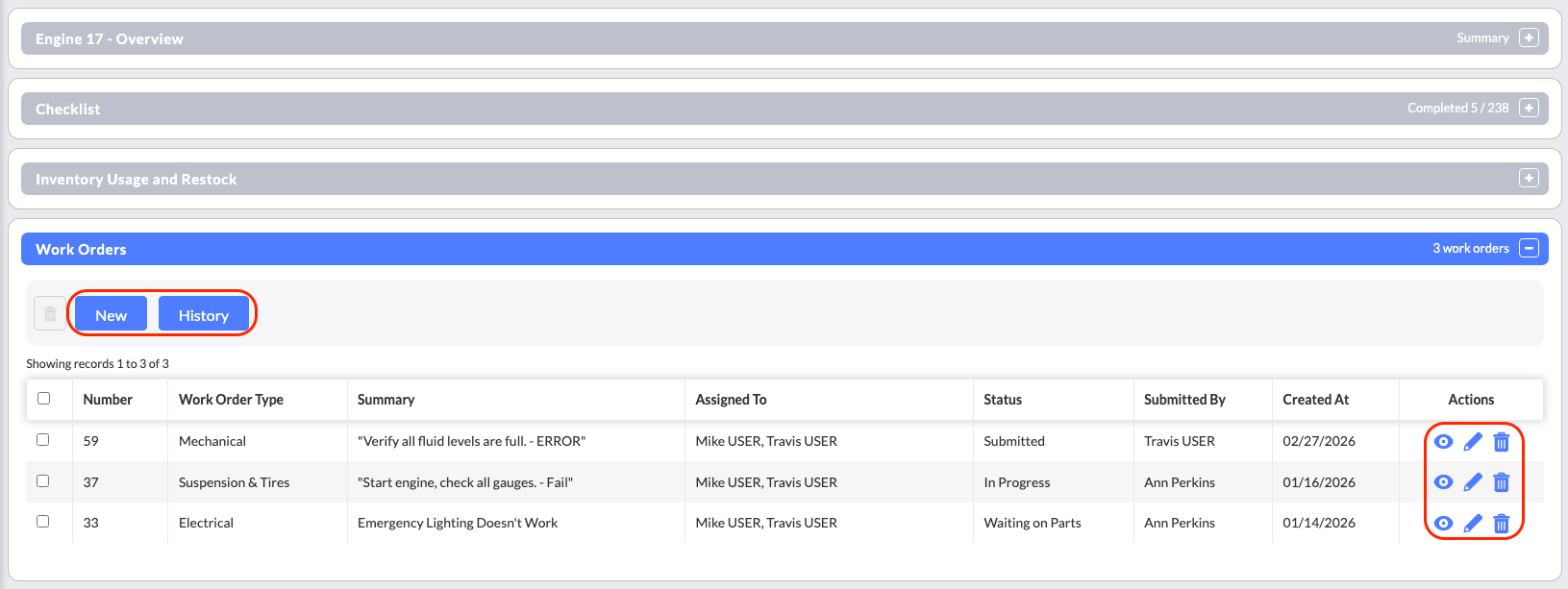
Task: Sort by Created At column header
Action: pyautogui.click(x=1315, y=400)
